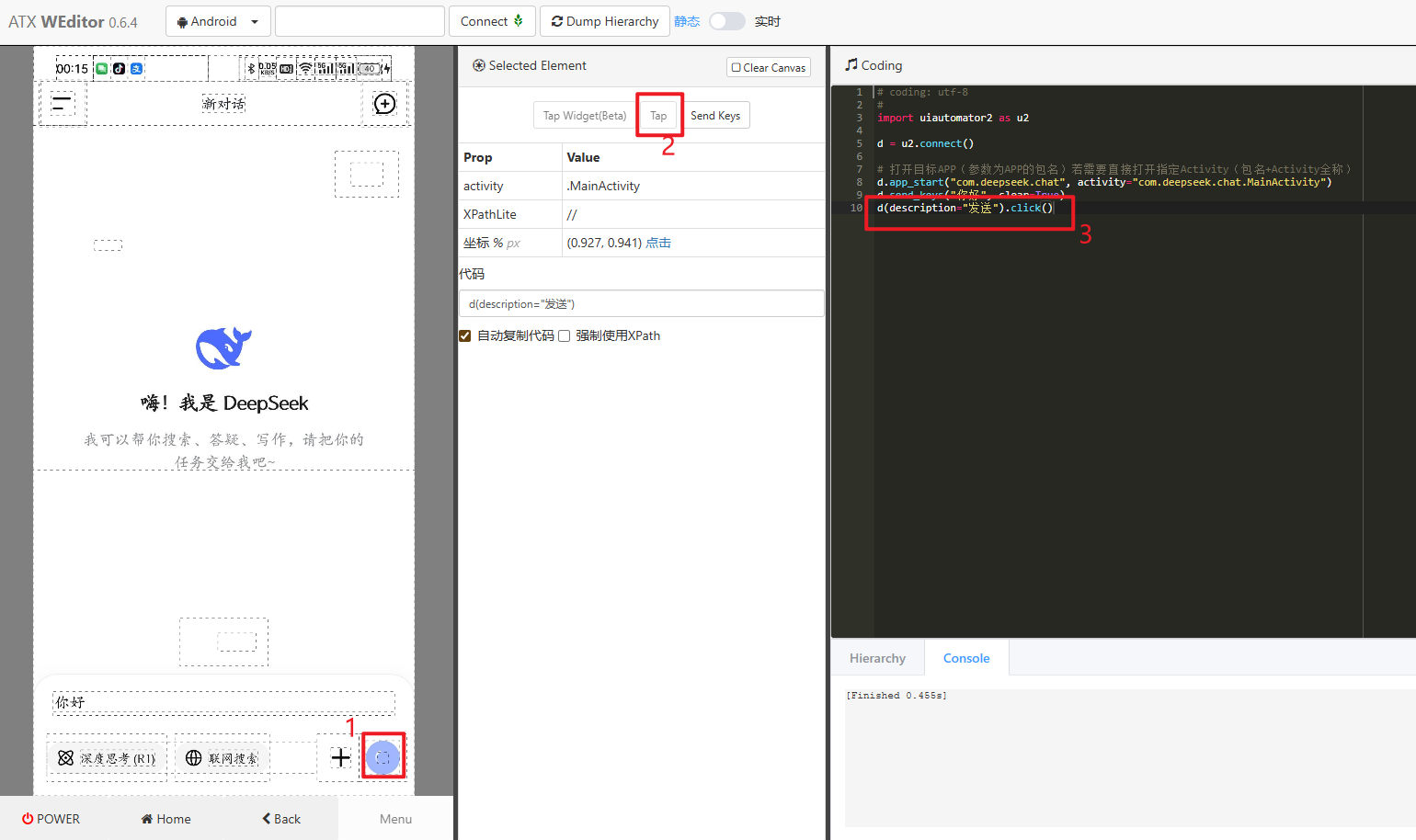The image size is (1416, 840).
Task: Tap the new chat plus-circle icon
Action: pos(384,104)
